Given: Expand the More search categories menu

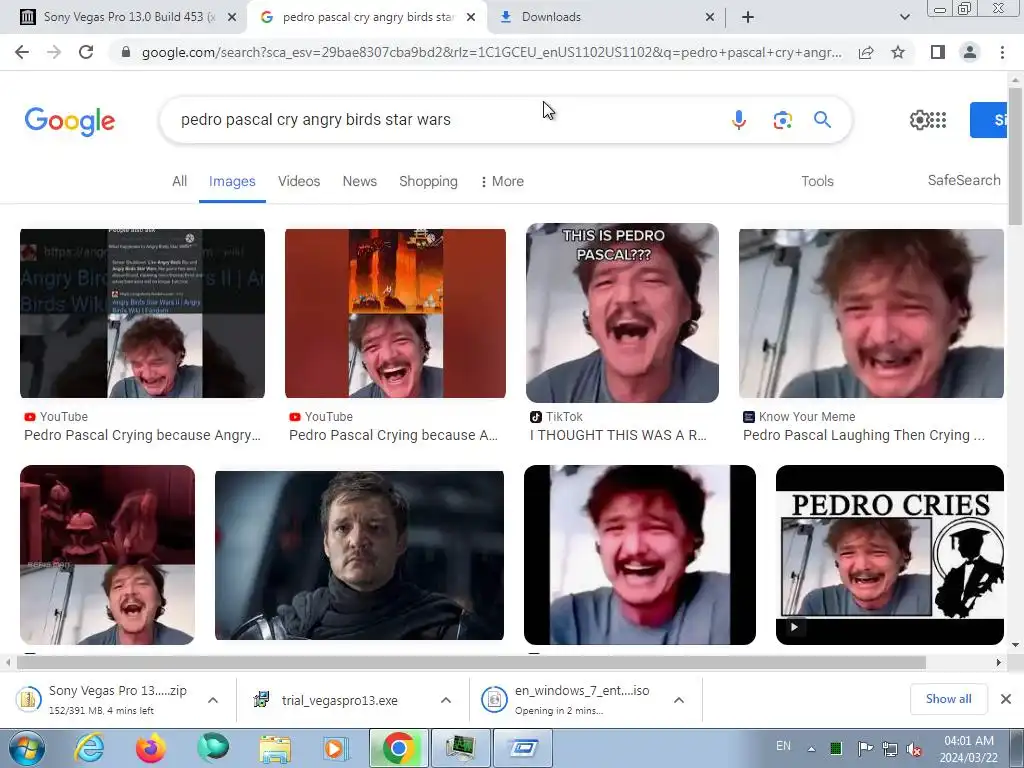Looking at the screenshot, I should [x=502, y=182].
